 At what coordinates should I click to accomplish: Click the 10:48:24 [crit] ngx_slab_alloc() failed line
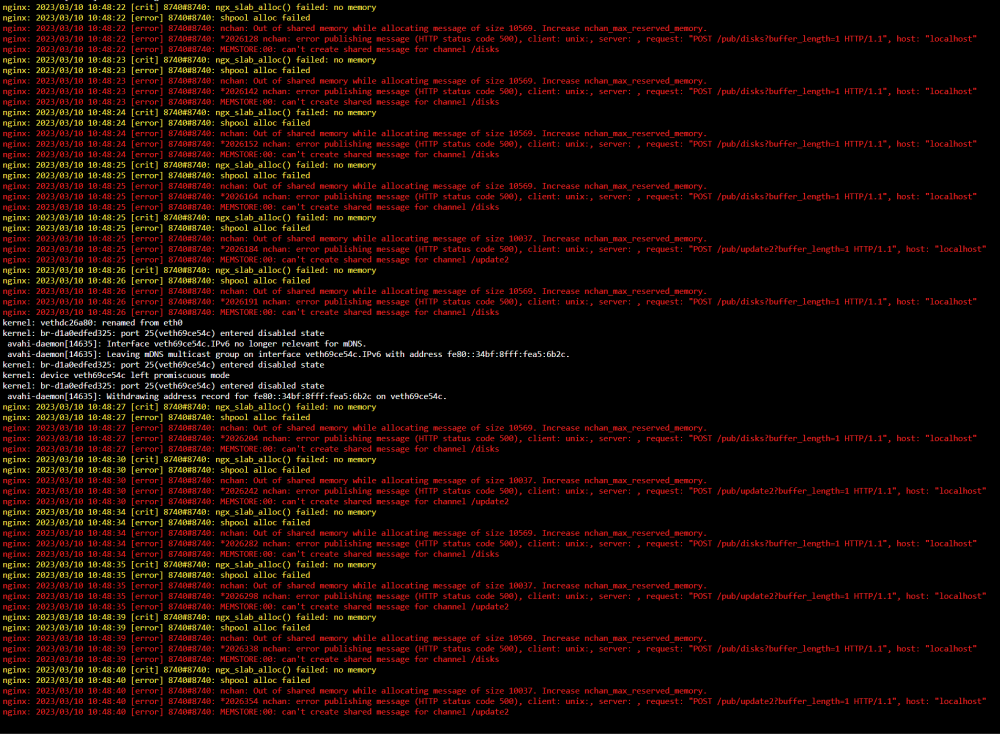189,113
